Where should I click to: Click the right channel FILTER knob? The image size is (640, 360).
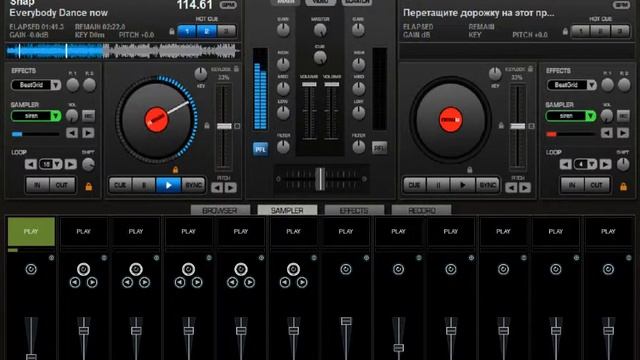point(358,147)
